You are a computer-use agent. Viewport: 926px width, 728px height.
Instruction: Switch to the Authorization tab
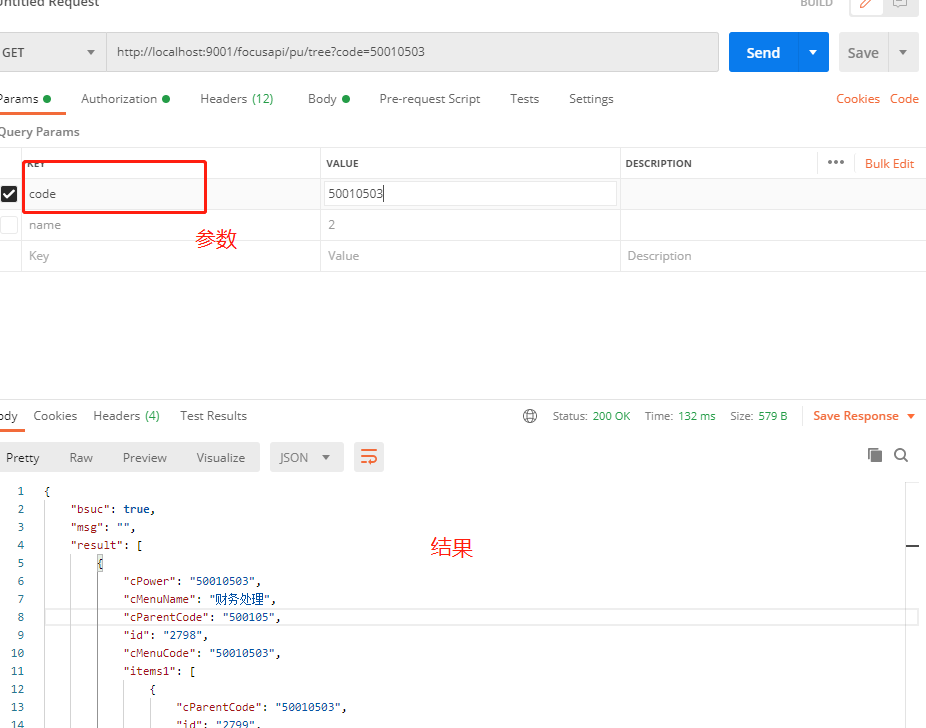click(125, 99)
